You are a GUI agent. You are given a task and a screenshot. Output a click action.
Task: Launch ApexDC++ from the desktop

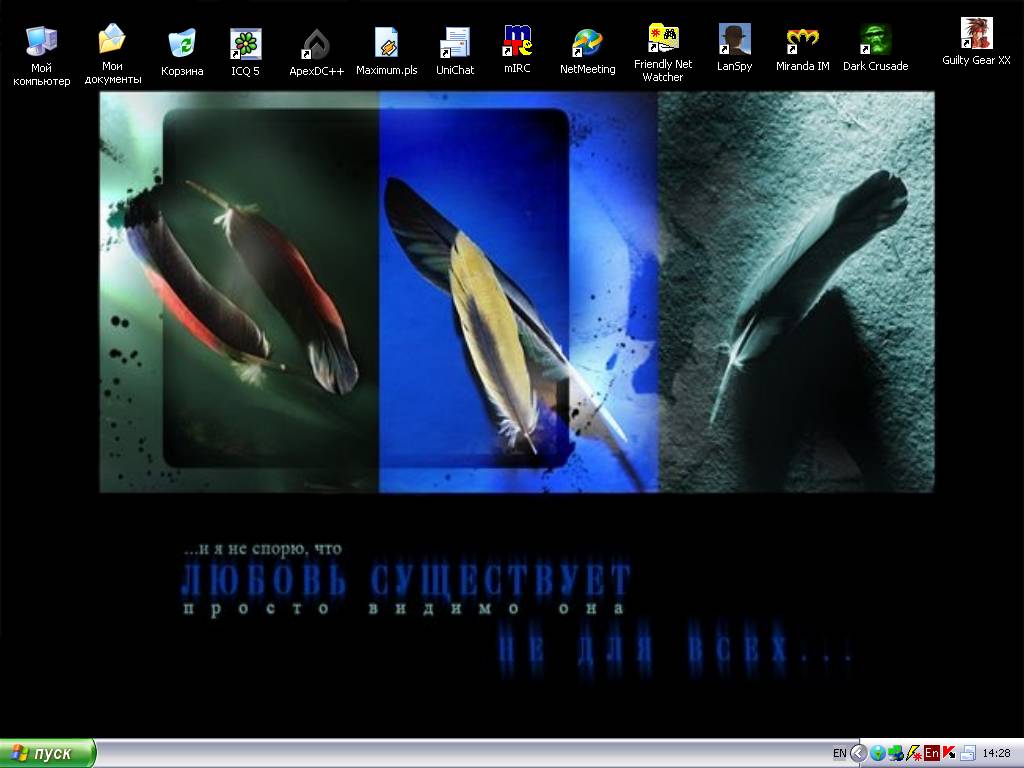point(316,44)
